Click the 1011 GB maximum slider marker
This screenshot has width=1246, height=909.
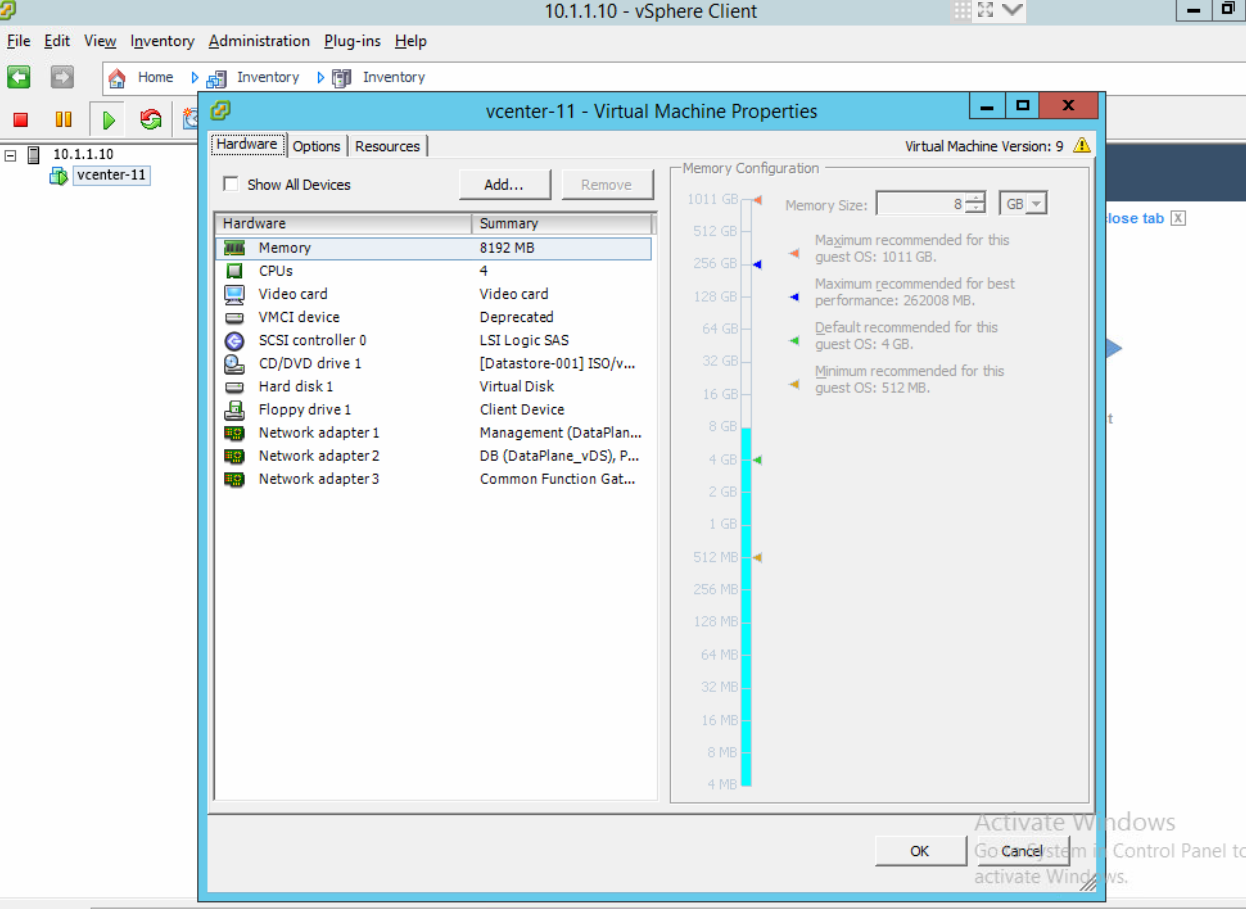(x=757, y=200)
